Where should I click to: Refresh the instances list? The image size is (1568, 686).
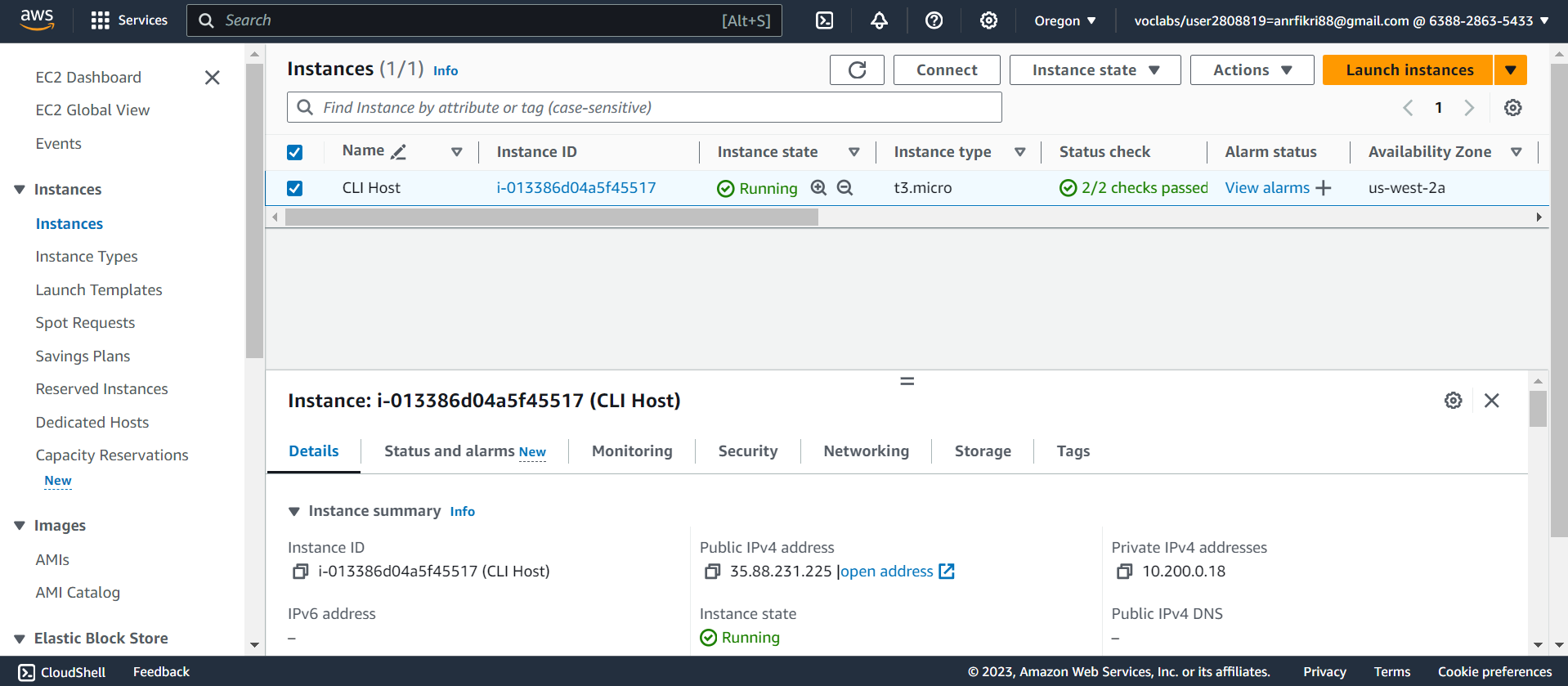(856, 70)
